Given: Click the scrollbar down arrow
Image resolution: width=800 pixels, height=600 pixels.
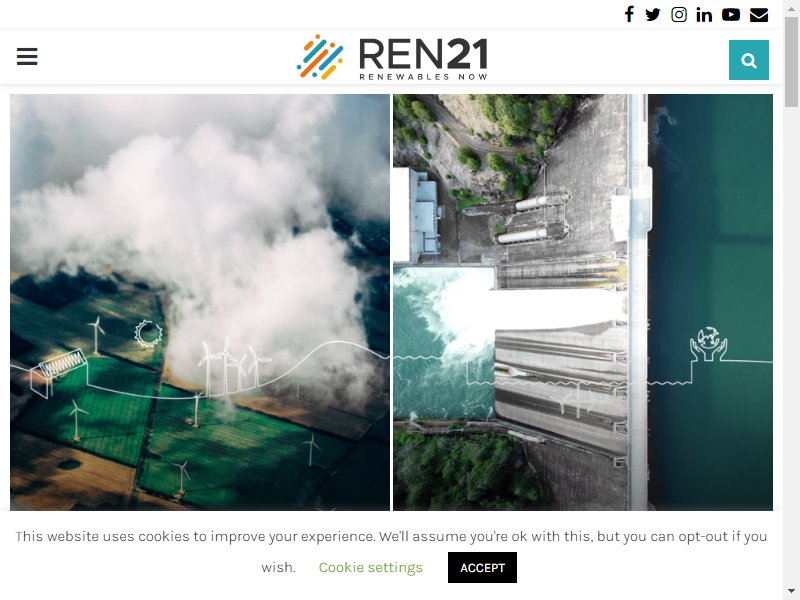Looking at the screenshot, I should [x=791, y=591].
